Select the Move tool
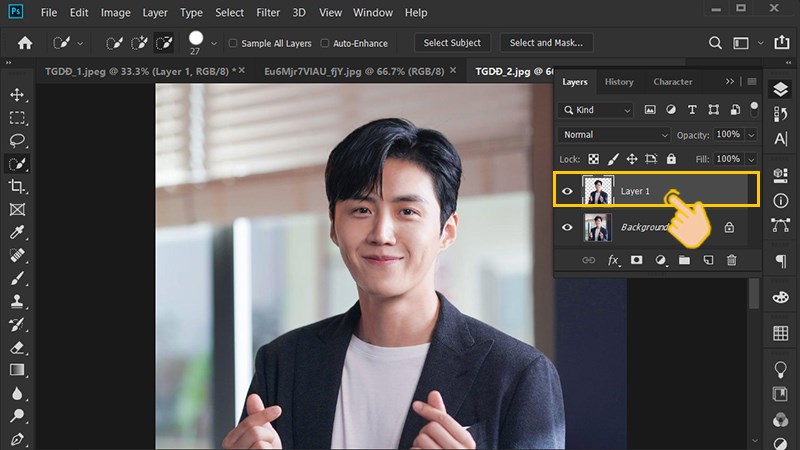Image resolution: width=800 pixels, height=450 pixels. click(17, 95)
